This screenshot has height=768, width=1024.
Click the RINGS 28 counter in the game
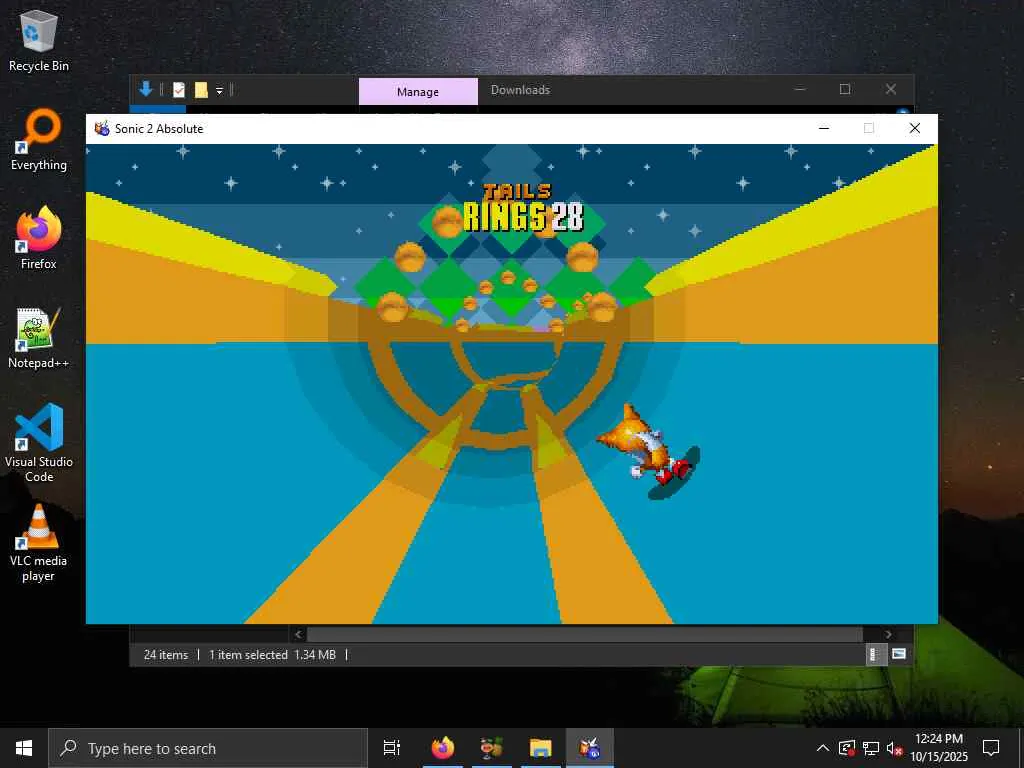tap(523, 217)
